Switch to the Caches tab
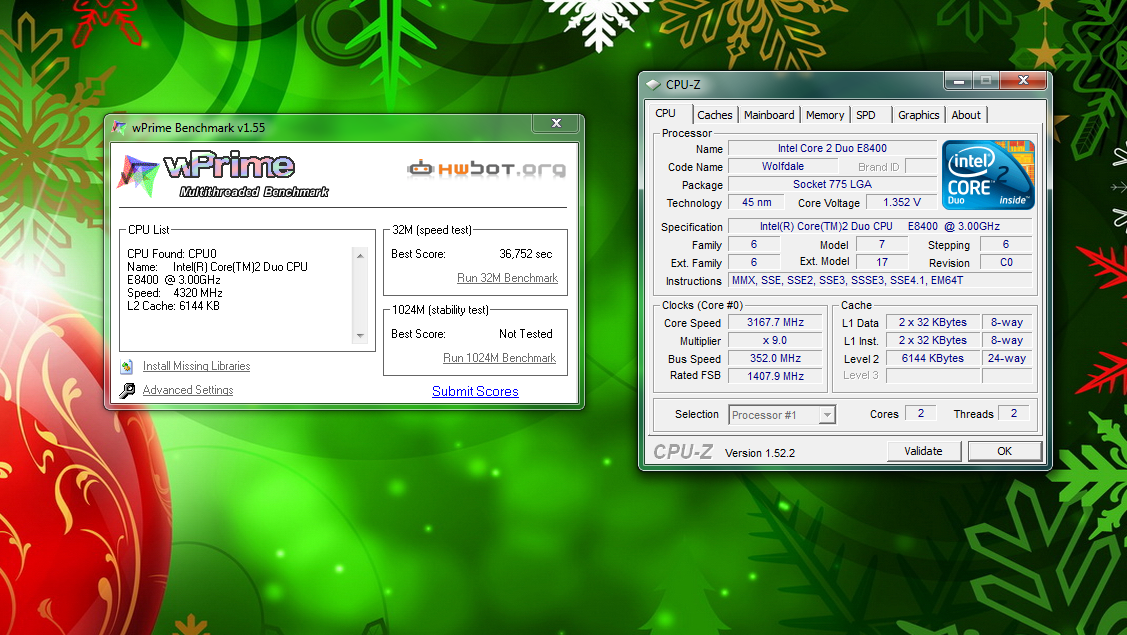Viewport: 1127px width, 635px height. 714,115
